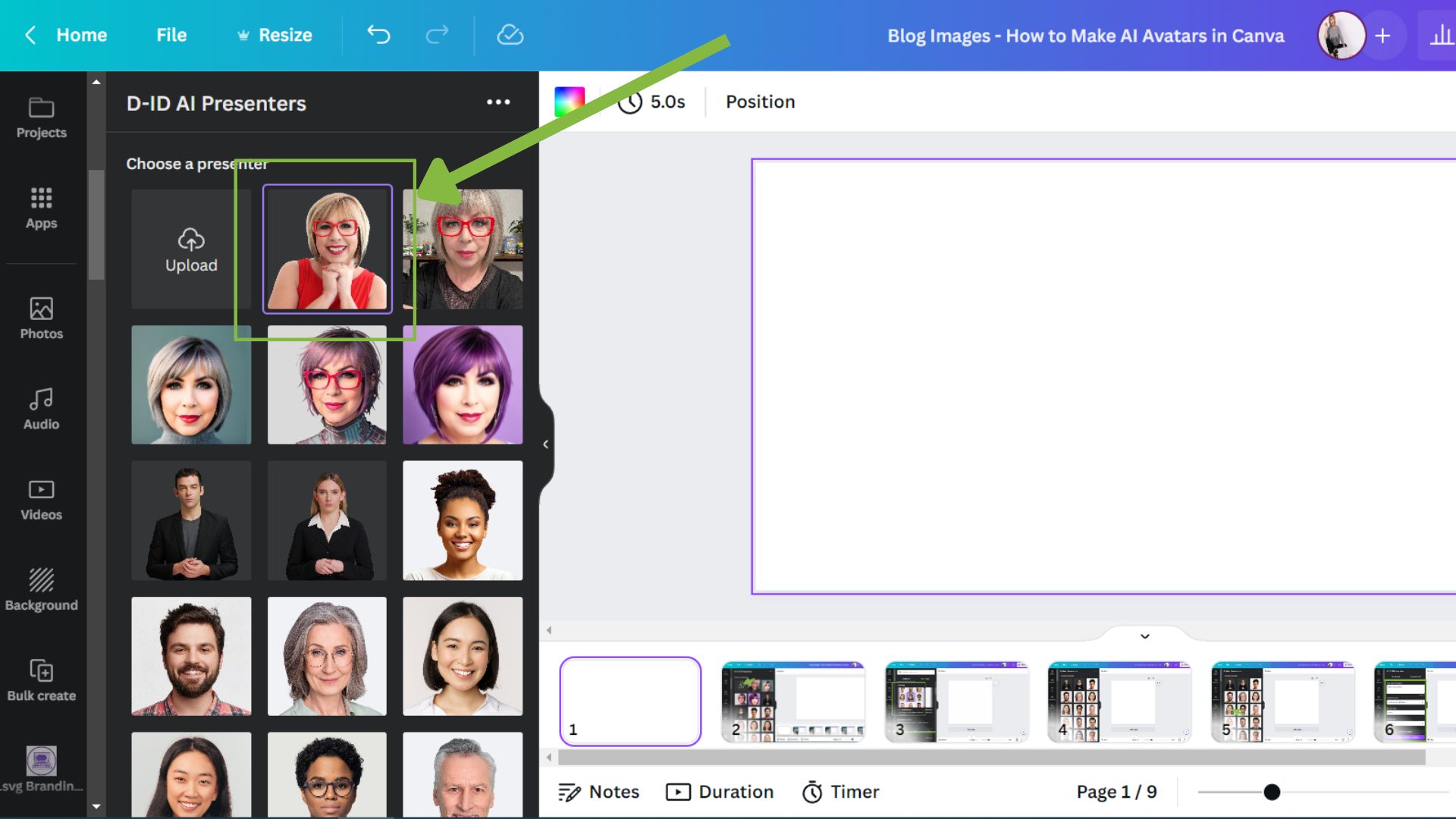Adjust the zoom slider at bottom right
This screenshot has width=1456, height=819.
[1270, 792]
